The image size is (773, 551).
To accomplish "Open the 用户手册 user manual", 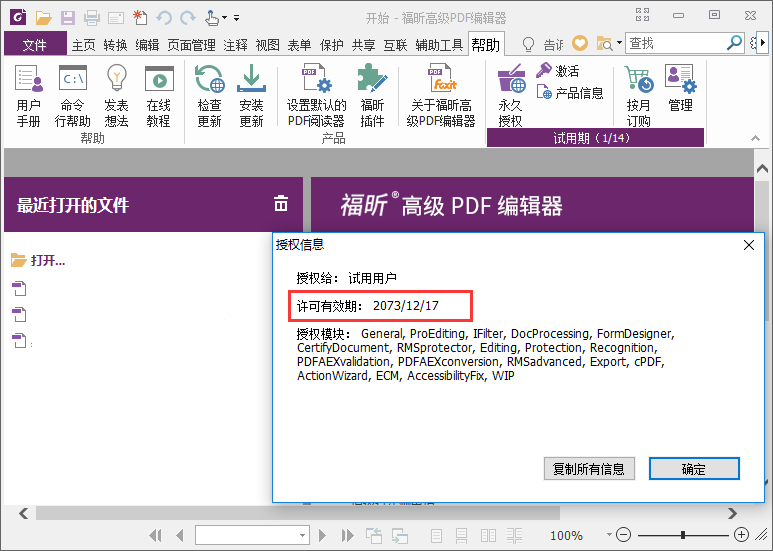I will point(28,96).
